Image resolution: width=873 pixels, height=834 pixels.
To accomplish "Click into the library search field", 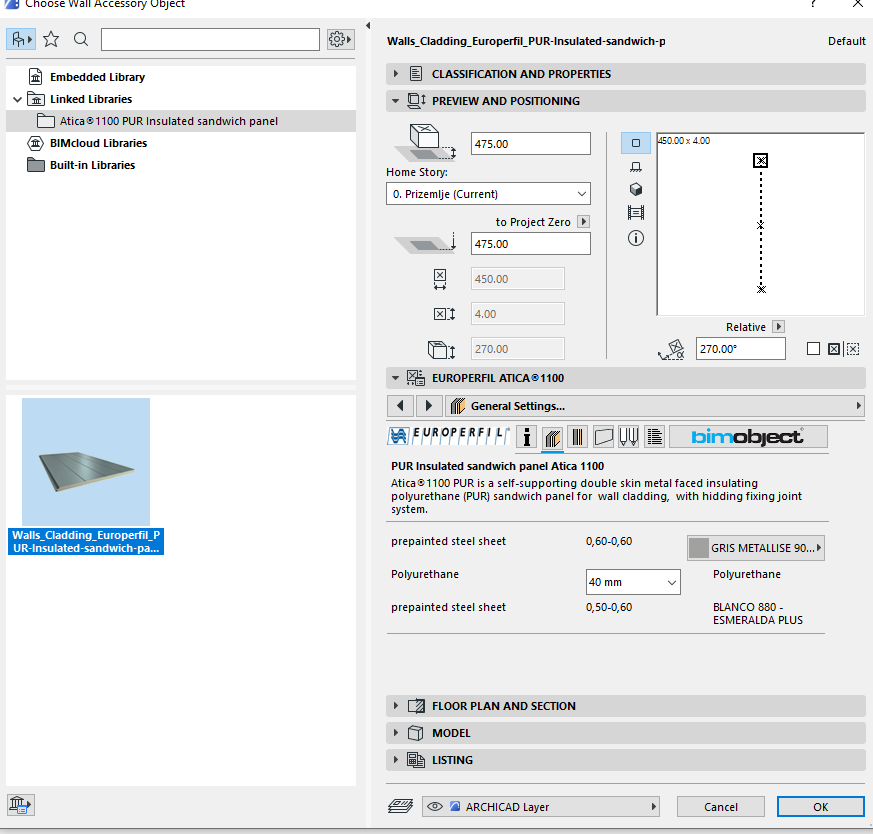I will (210, 40).
